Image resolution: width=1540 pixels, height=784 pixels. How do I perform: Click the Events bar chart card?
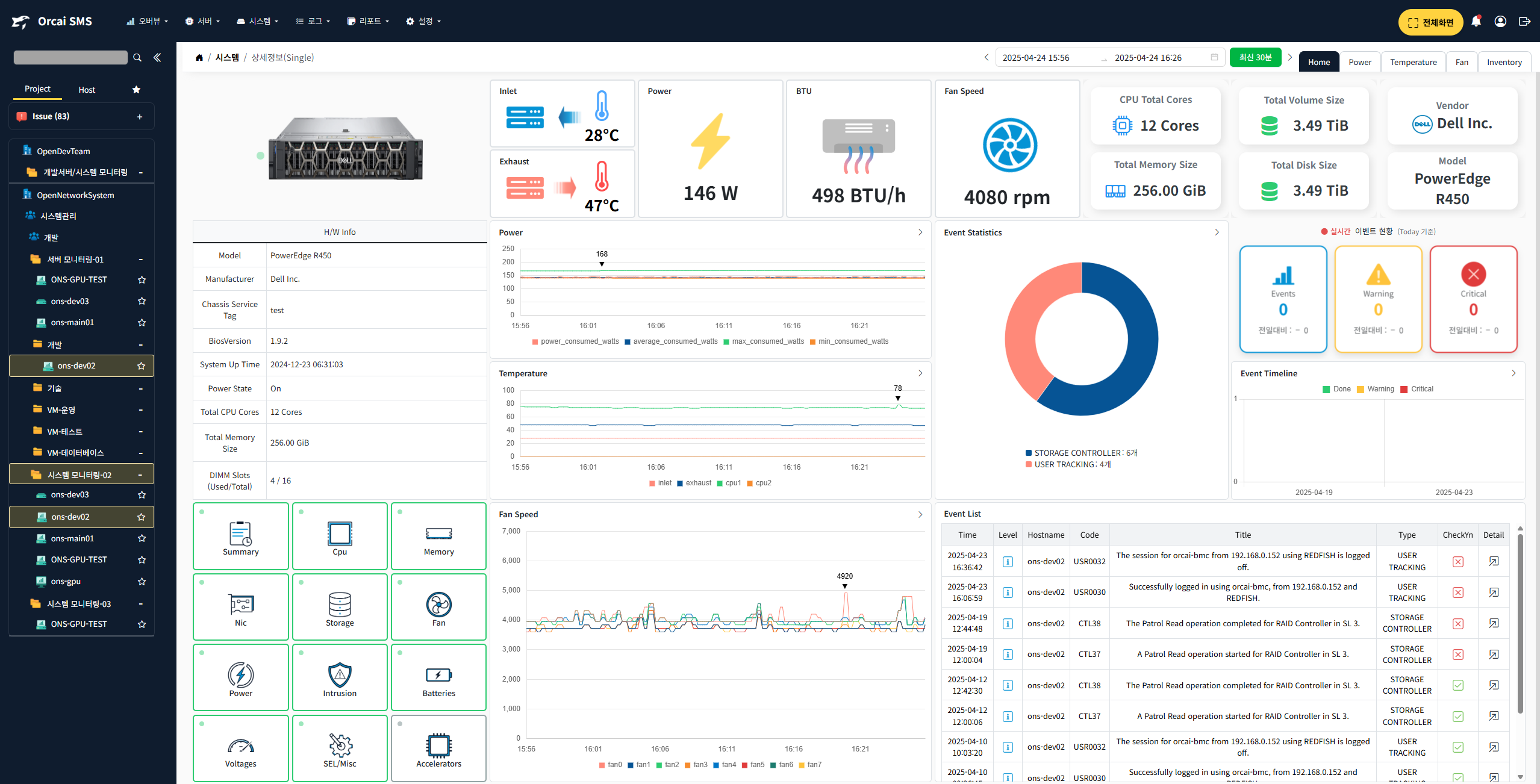coord(1283,299)
